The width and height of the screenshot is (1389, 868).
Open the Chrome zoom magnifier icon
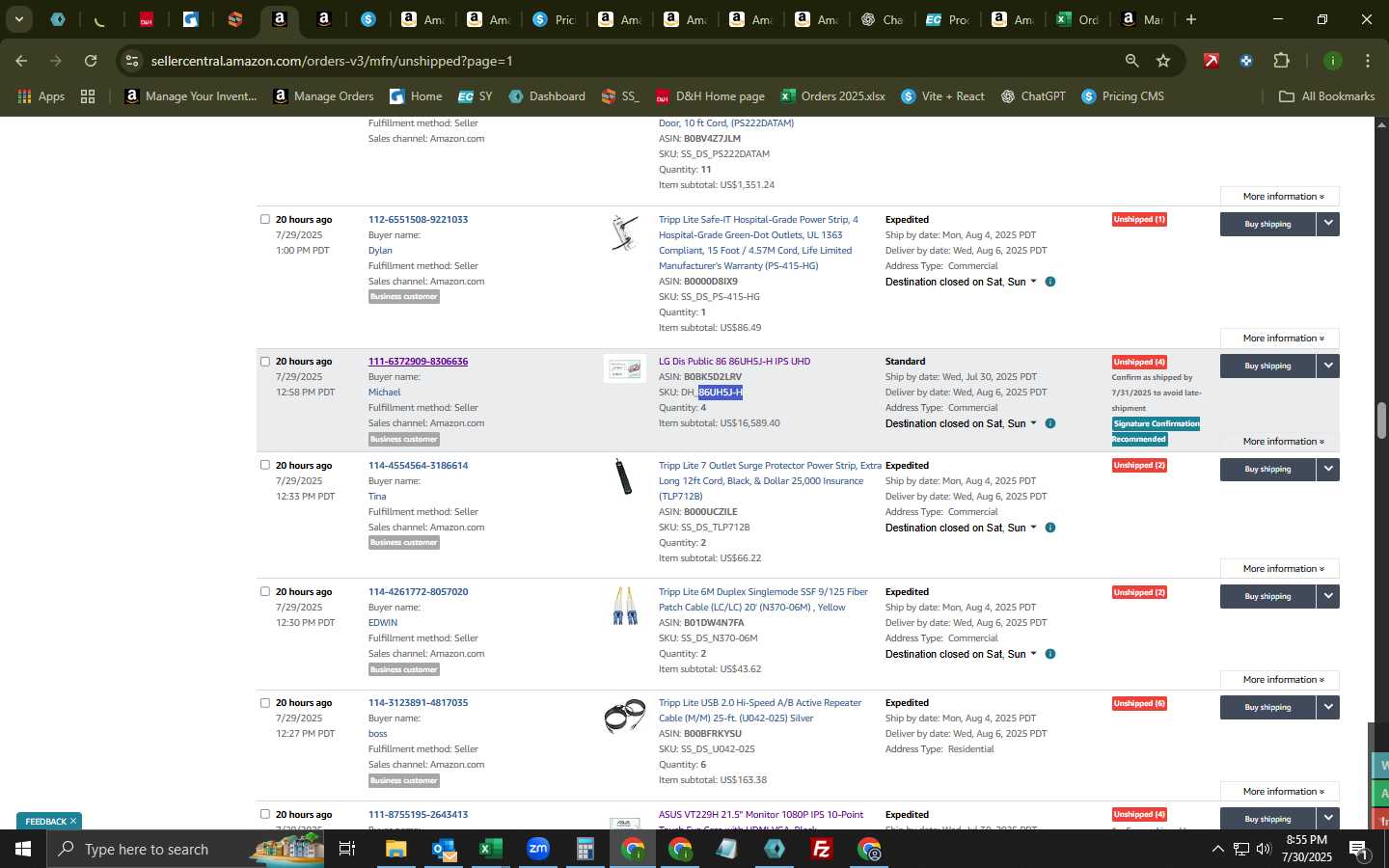click(x=1131, y=61)
